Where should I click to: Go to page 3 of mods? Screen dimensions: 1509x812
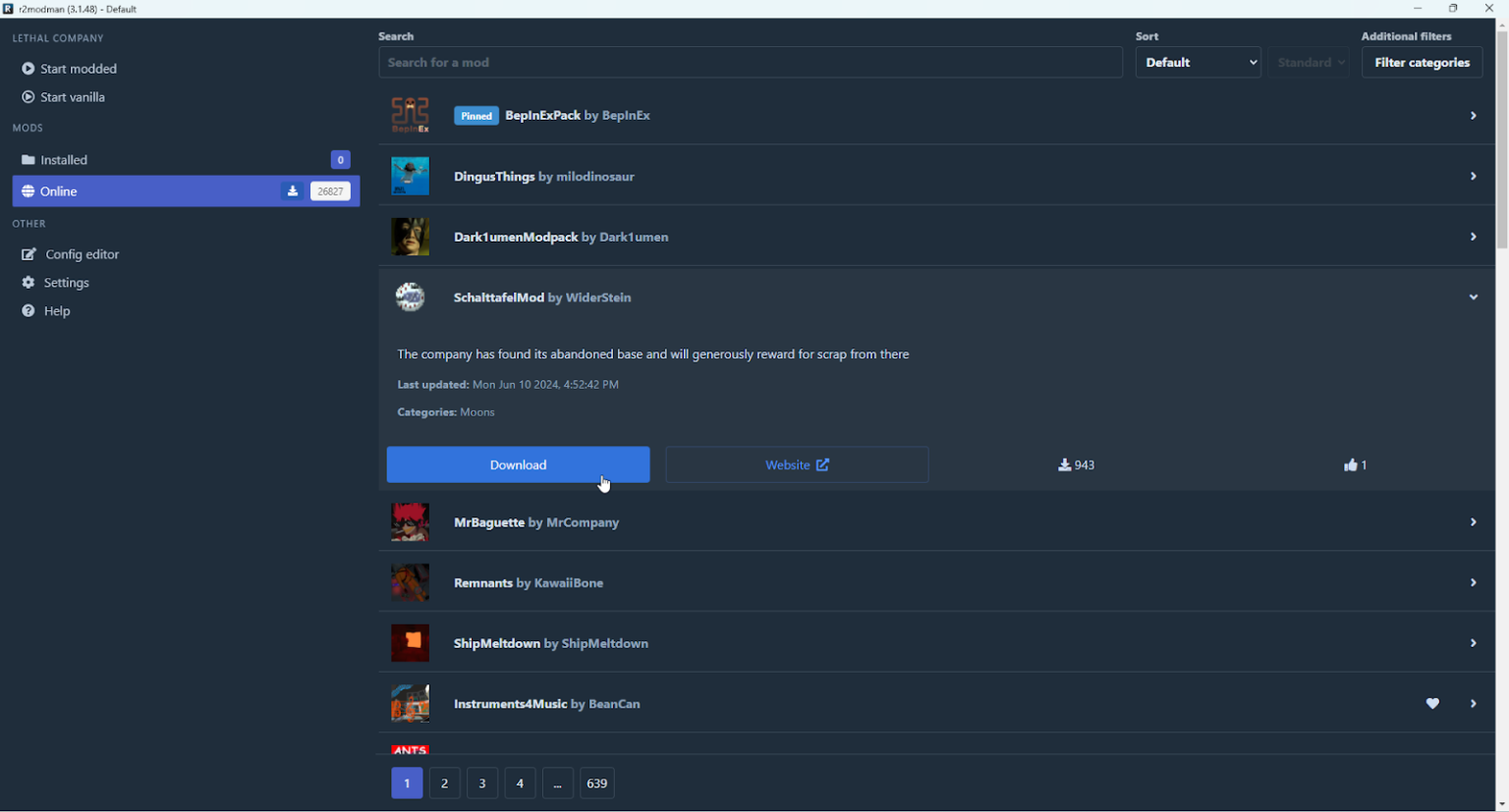pos(482,783)
